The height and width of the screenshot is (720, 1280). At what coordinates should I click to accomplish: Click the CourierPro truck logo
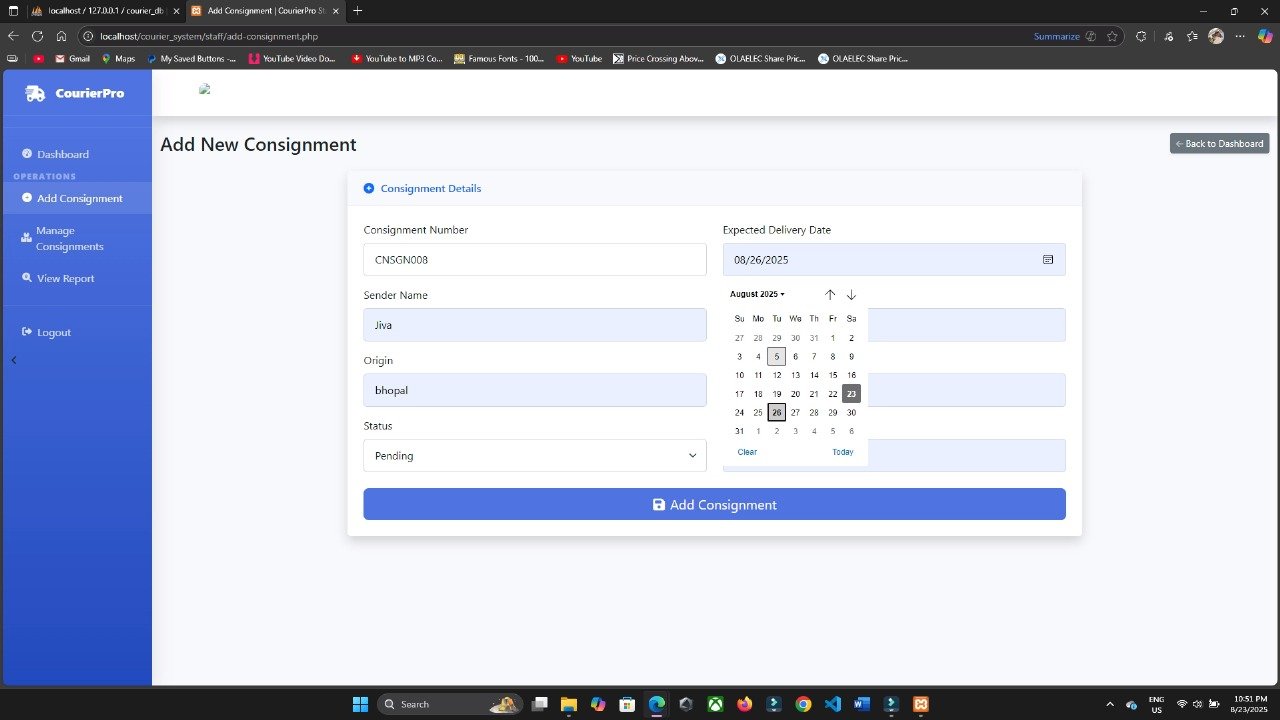(35, 93)
